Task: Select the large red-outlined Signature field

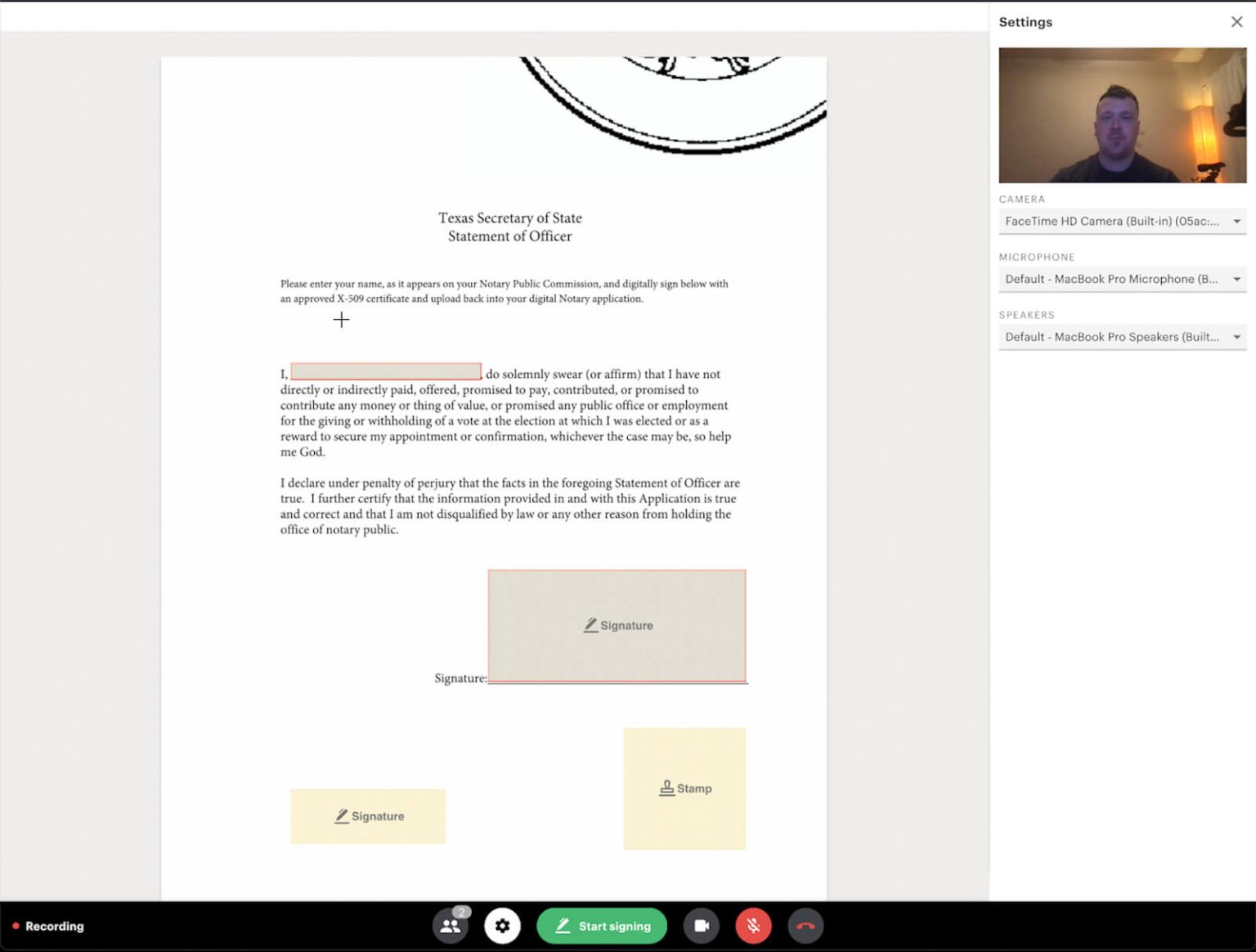Action: pyautogui.click(x=617, y=626)
